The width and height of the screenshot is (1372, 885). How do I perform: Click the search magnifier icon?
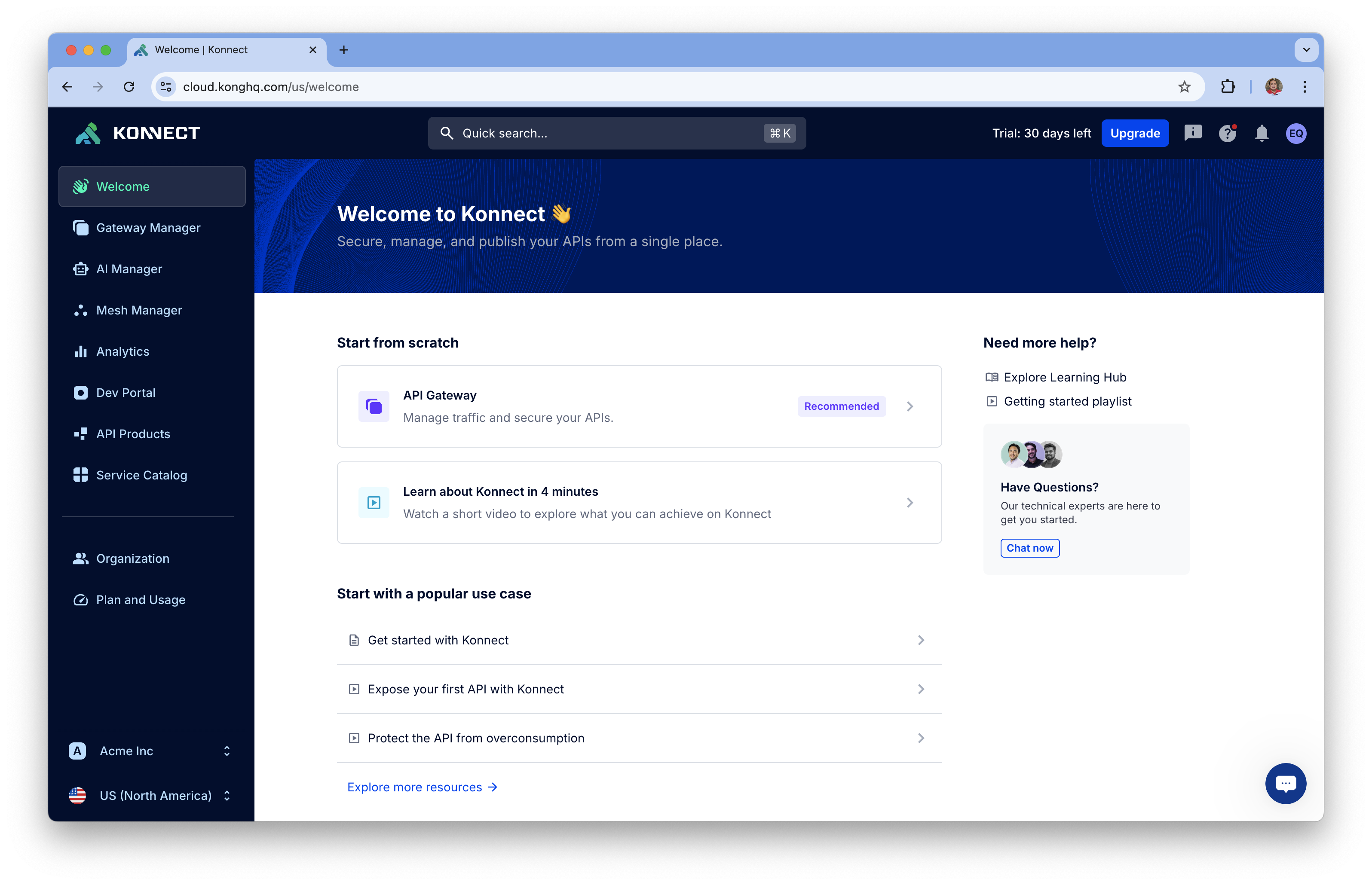click(x=446, y=133)
